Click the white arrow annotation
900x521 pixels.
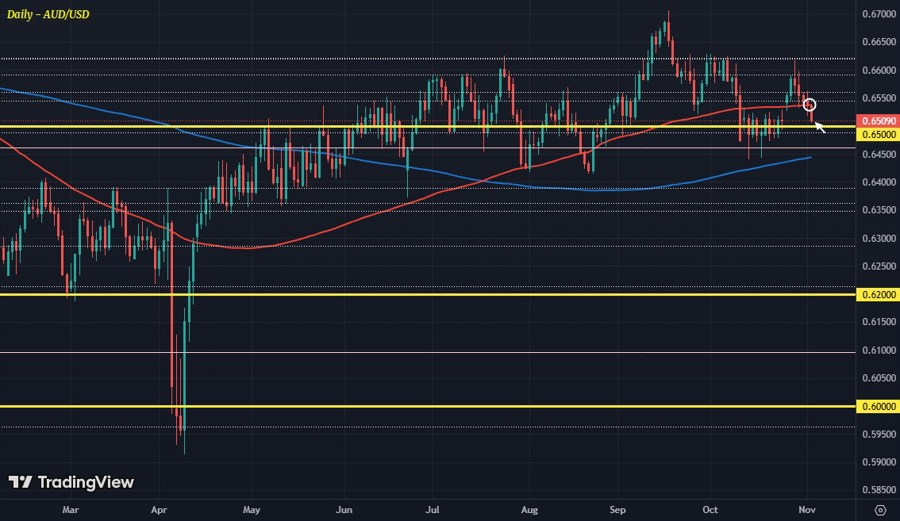click(818, 126)
